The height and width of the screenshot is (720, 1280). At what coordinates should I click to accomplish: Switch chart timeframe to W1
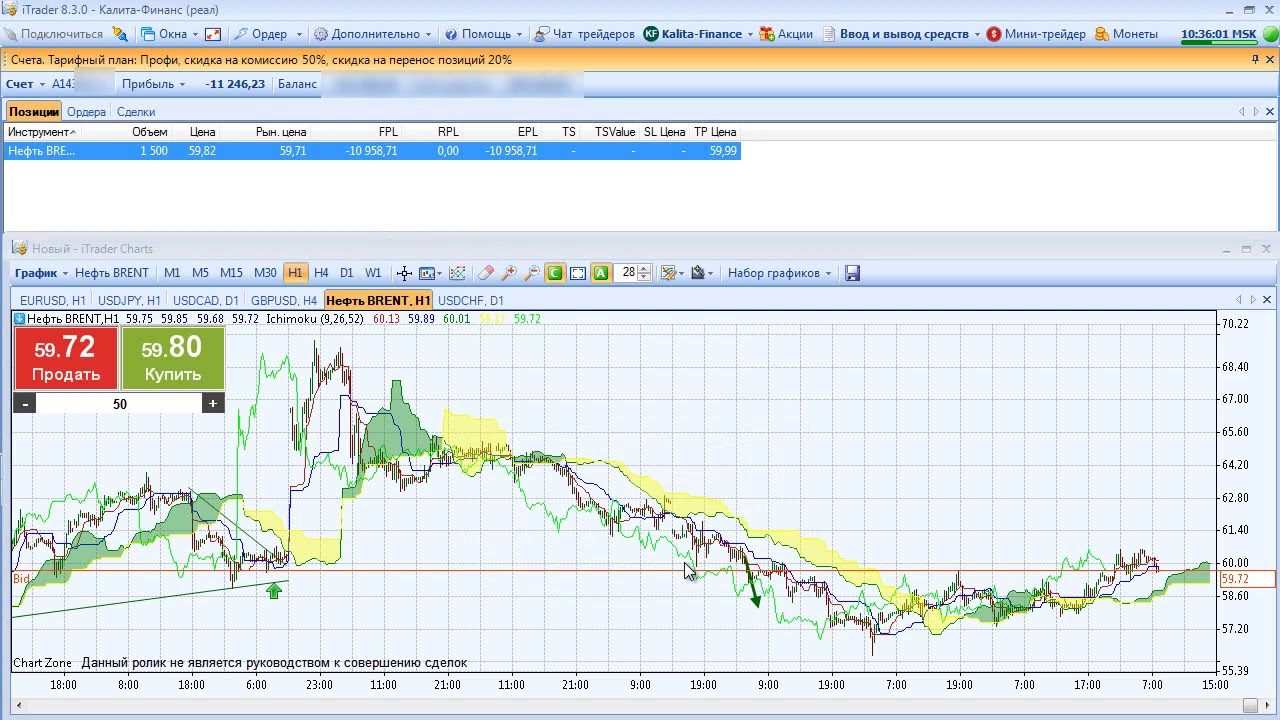[373, 273]
